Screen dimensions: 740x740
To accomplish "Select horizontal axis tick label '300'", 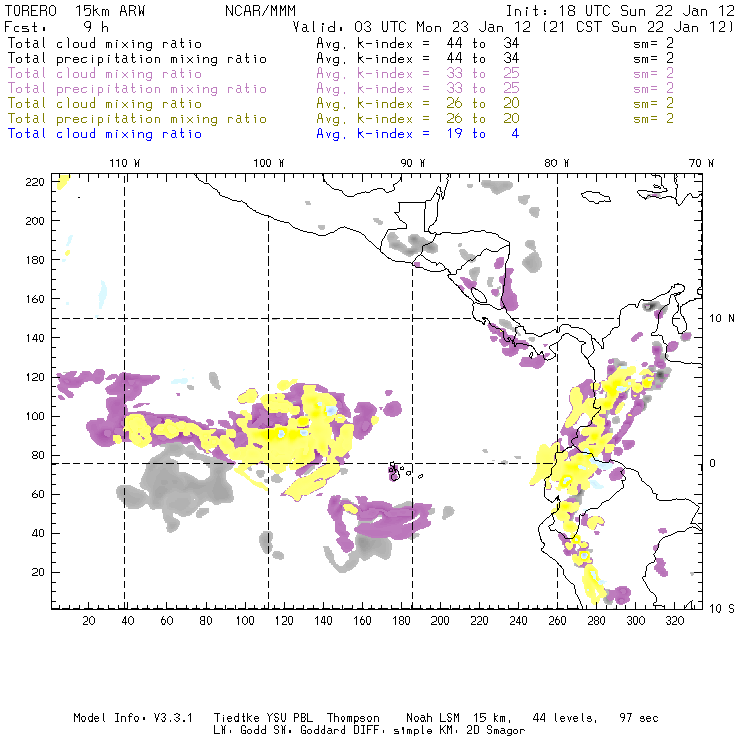I will [635, 621].
